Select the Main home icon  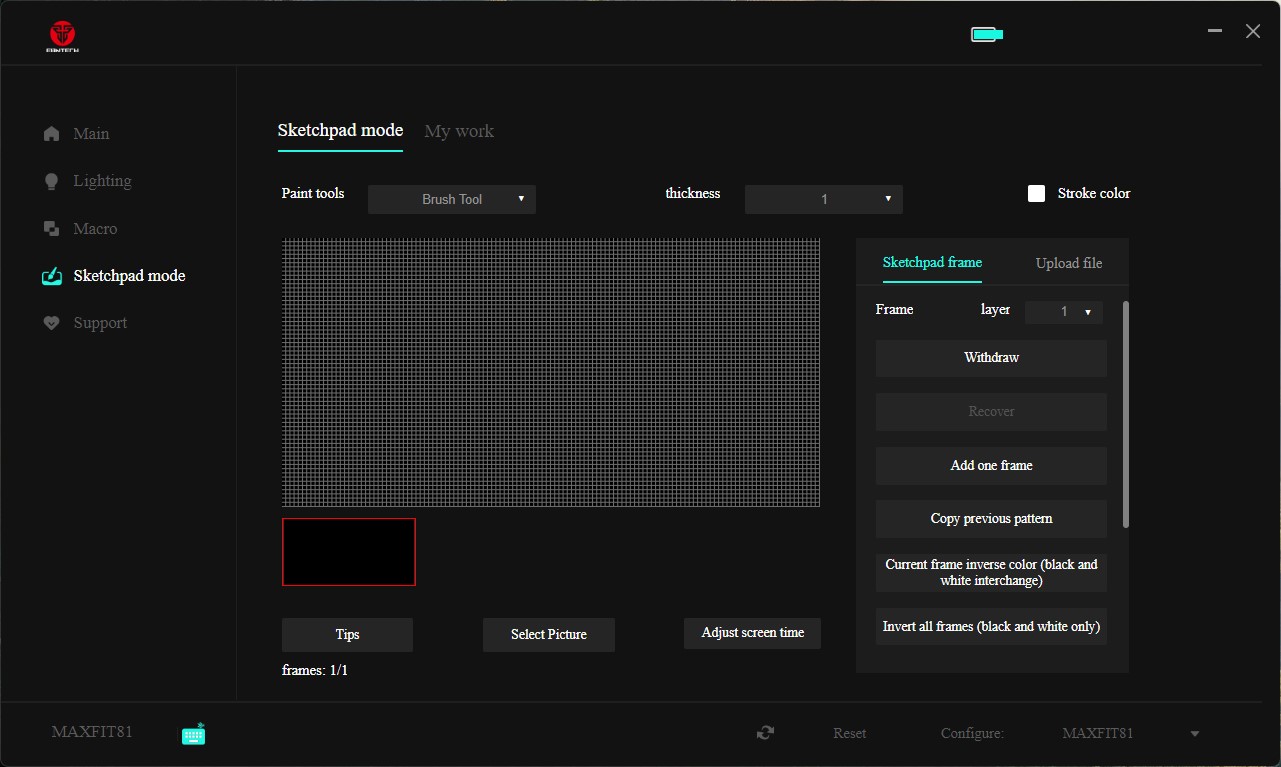point(52,134)
